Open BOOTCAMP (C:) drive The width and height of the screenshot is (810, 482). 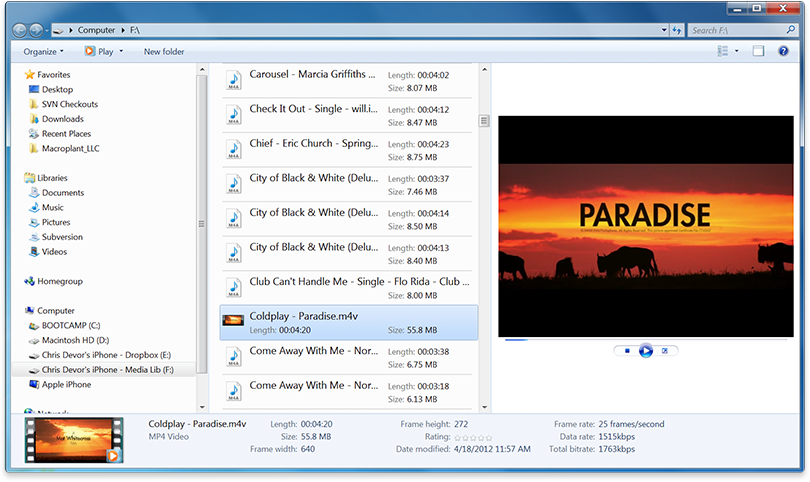pos(65,326)
